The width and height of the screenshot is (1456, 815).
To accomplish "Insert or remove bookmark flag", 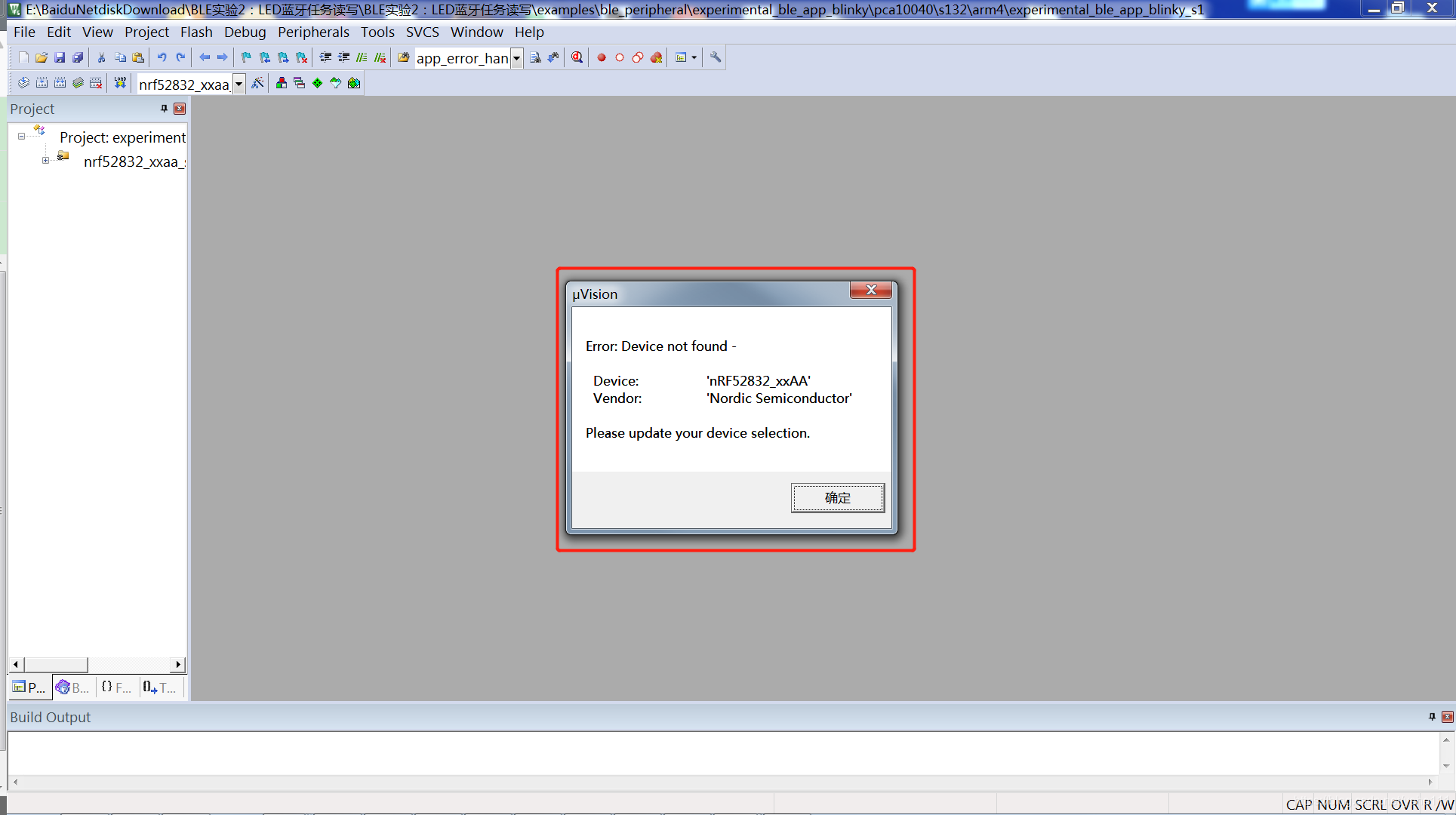I will [x=246, y=57].
